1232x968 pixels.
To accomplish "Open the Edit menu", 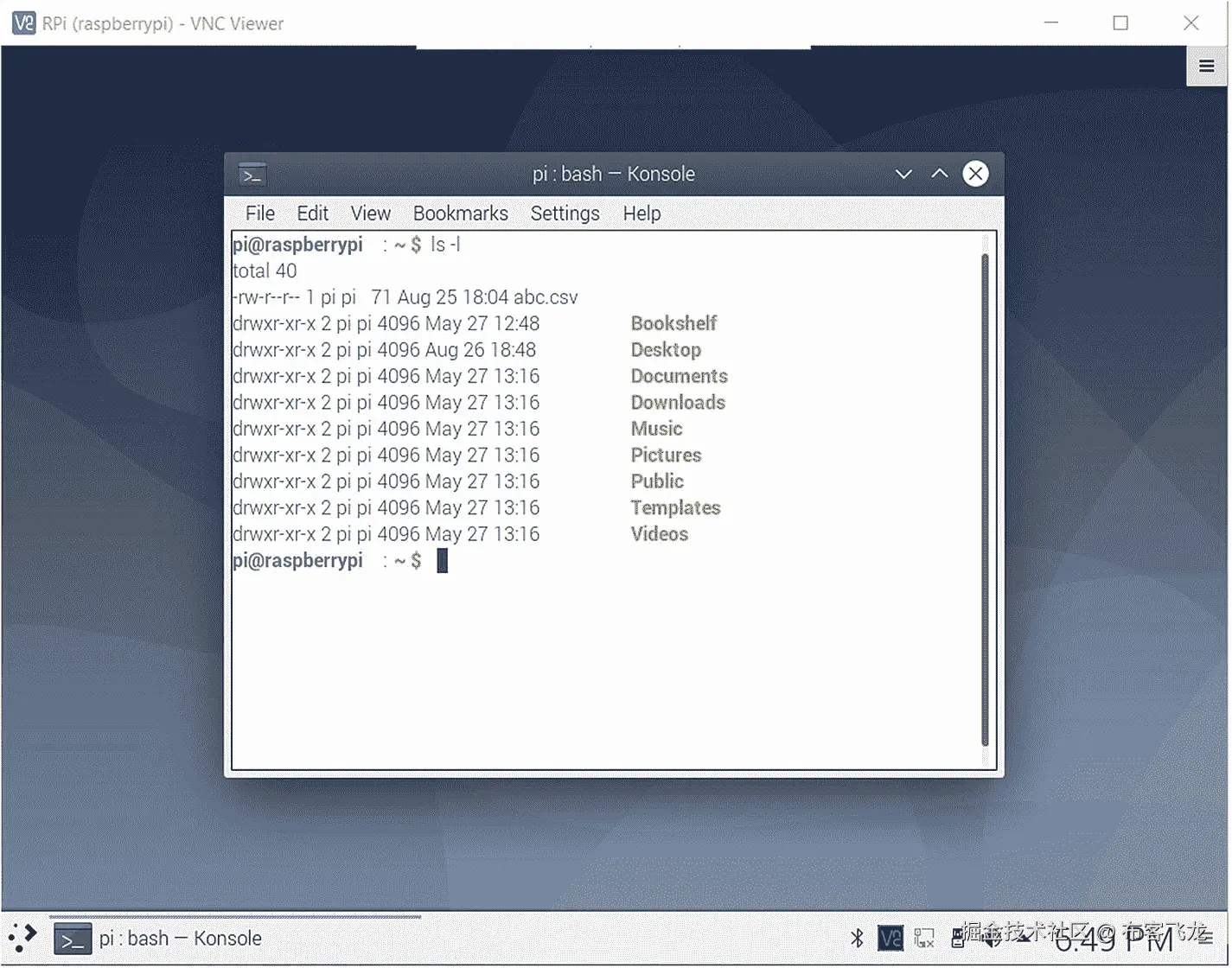I will [x=313, y=213].
